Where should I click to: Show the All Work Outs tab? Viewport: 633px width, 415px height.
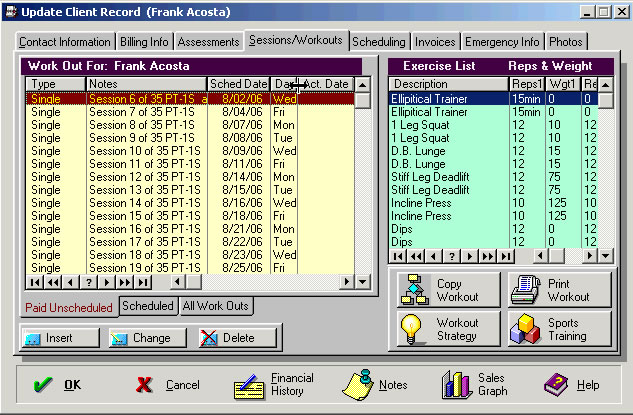tap(216, 306)
